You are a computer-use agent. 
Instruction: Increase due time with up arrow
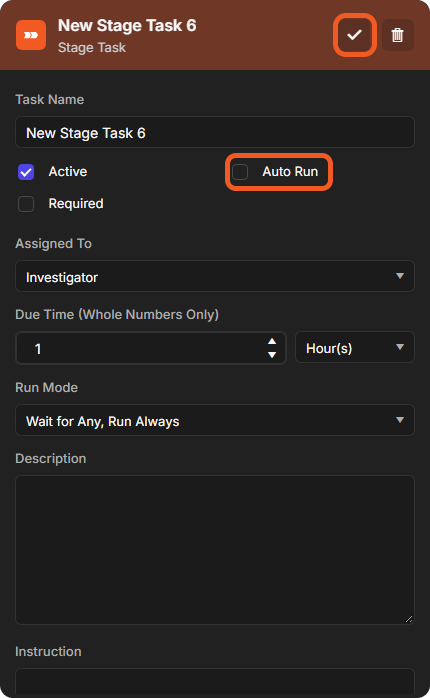pyautogui.click(x=272, y=341)
